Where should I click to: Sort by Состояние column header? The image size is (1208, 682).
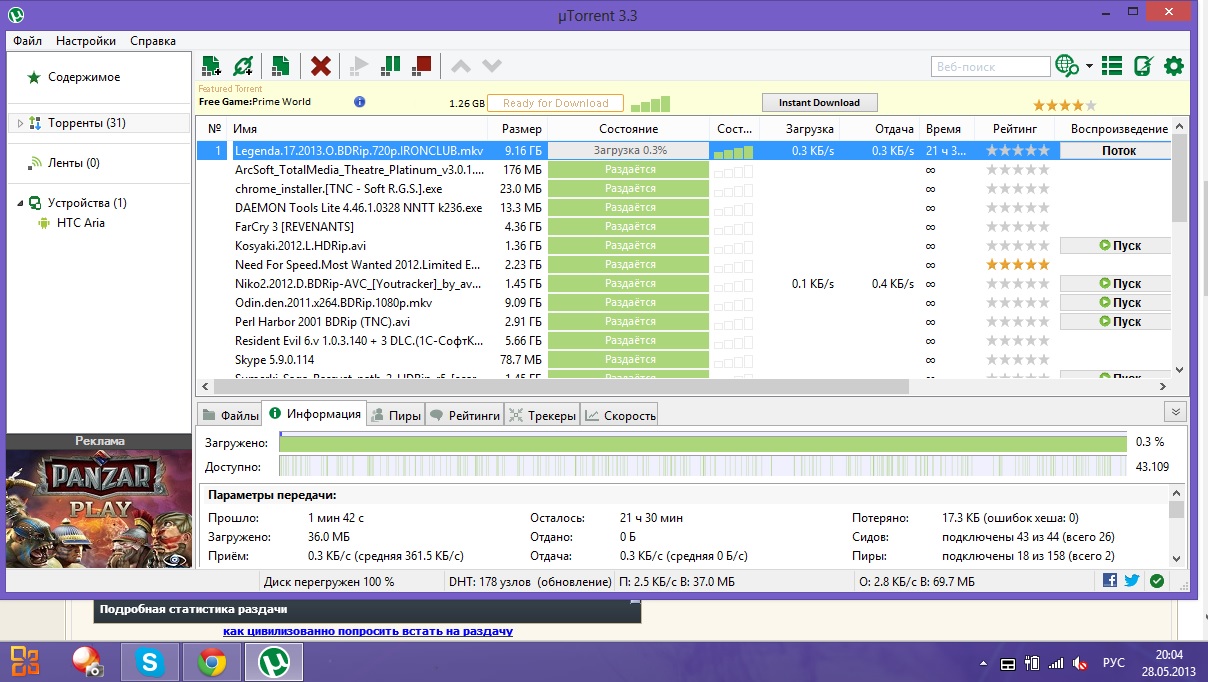pos(629,129)
